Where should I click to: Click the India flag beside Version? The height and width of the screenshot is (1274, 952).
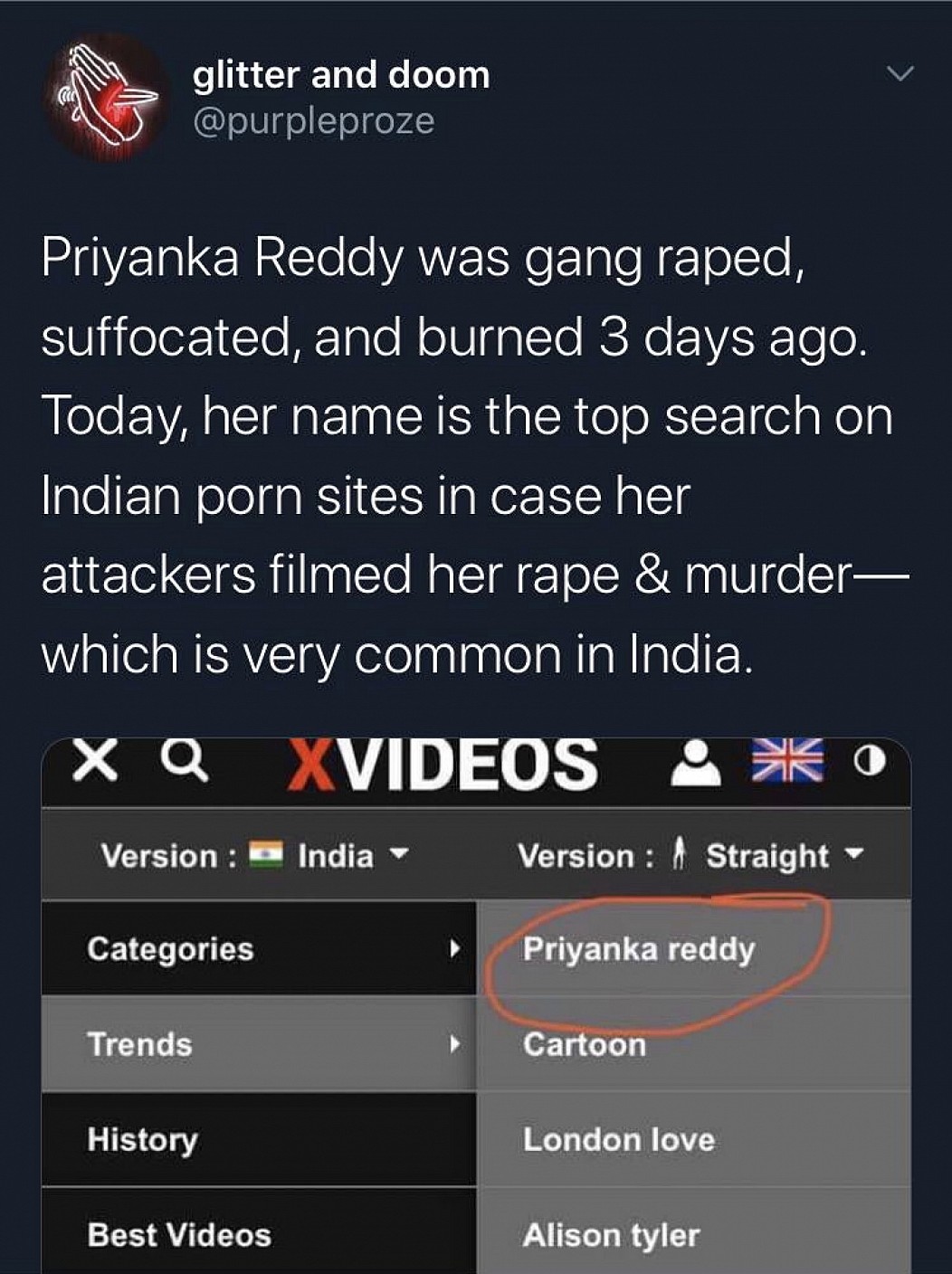[267, 854]
